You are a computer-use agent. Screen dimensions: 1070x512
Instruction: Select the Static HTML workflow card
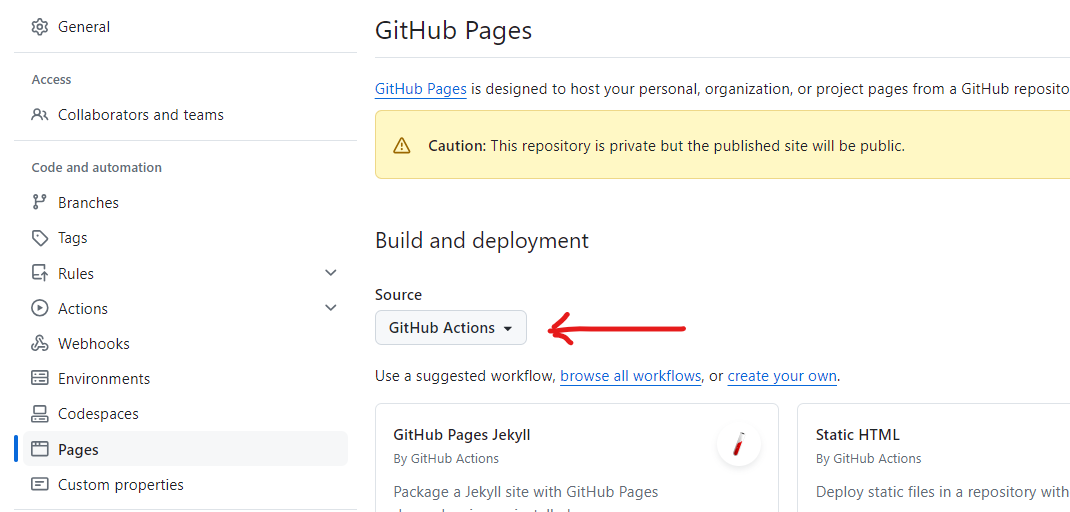click(x=934, y=457)
